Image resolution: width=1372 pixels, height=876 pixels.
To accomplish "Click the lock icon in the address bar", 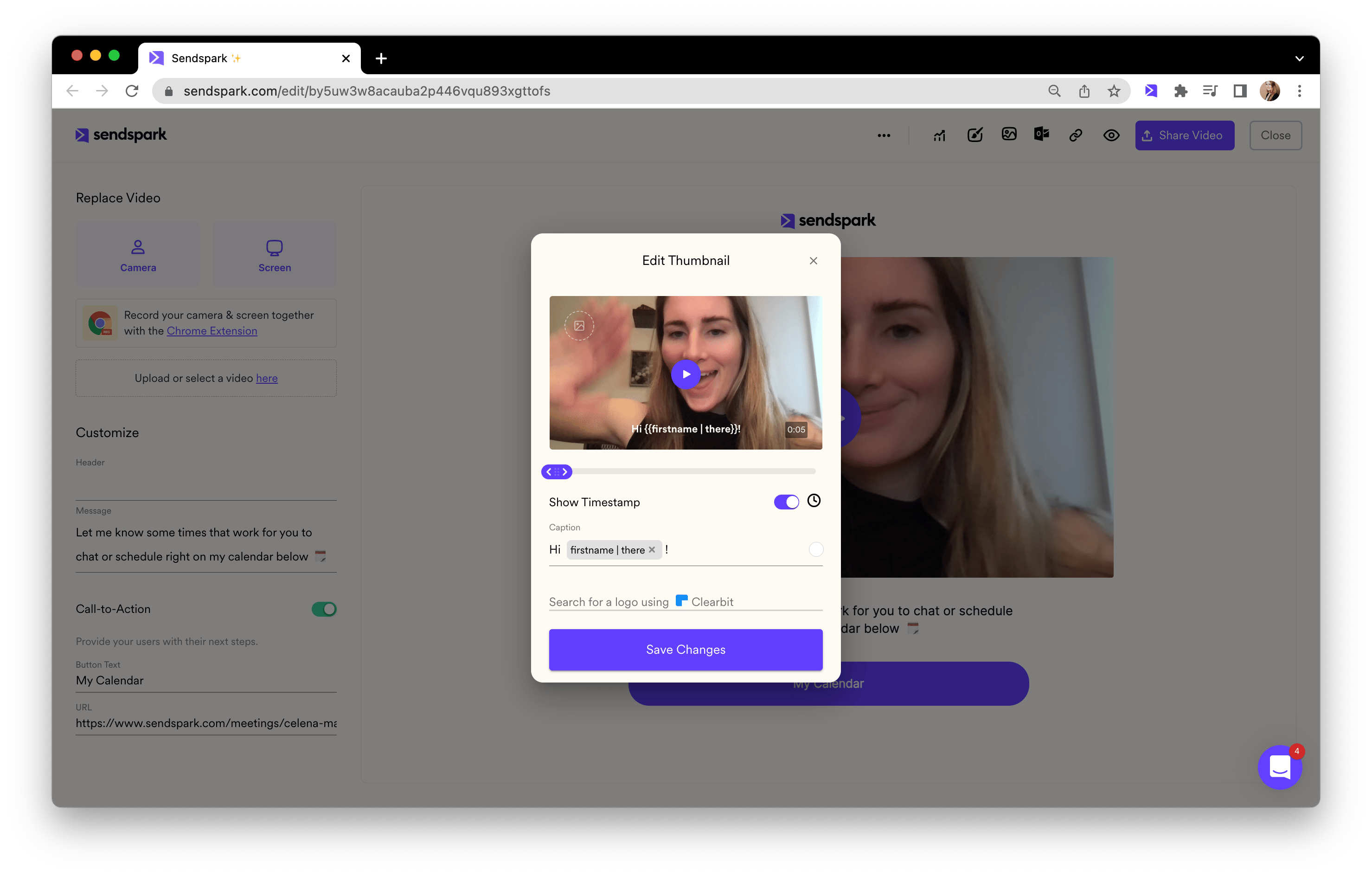I will [x=169, y=91].
